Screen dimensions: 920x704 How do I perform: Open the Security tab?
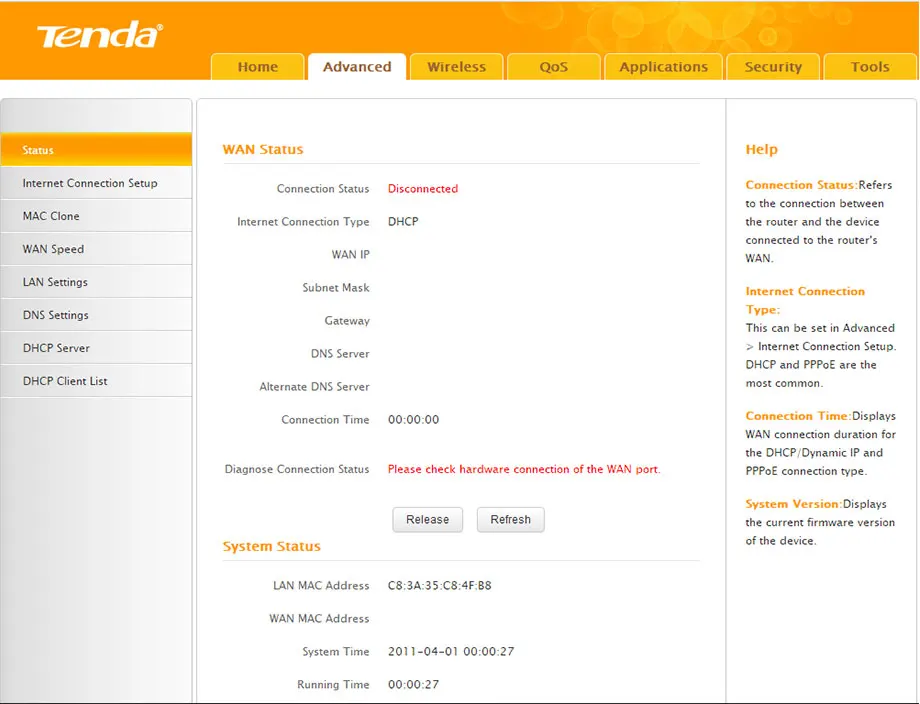773,67
